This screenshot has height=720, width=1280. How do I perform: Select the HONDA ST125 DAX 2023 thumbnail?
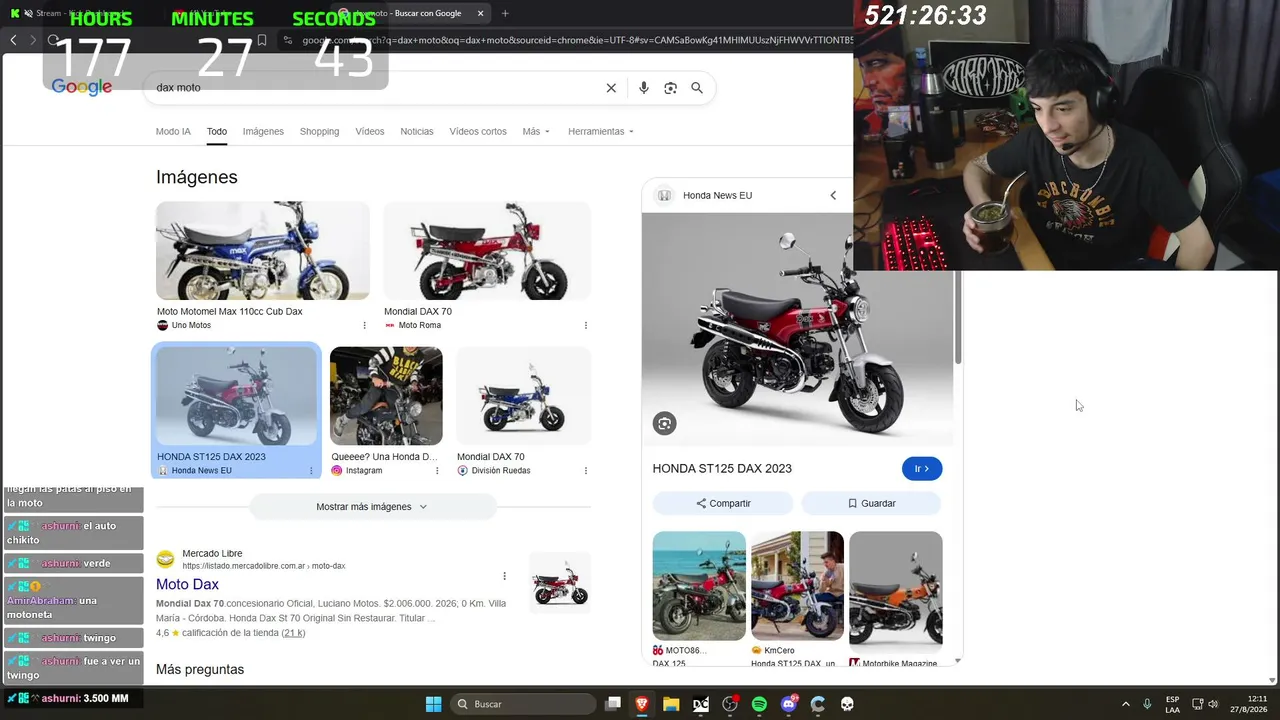click(x=236, y=396)
